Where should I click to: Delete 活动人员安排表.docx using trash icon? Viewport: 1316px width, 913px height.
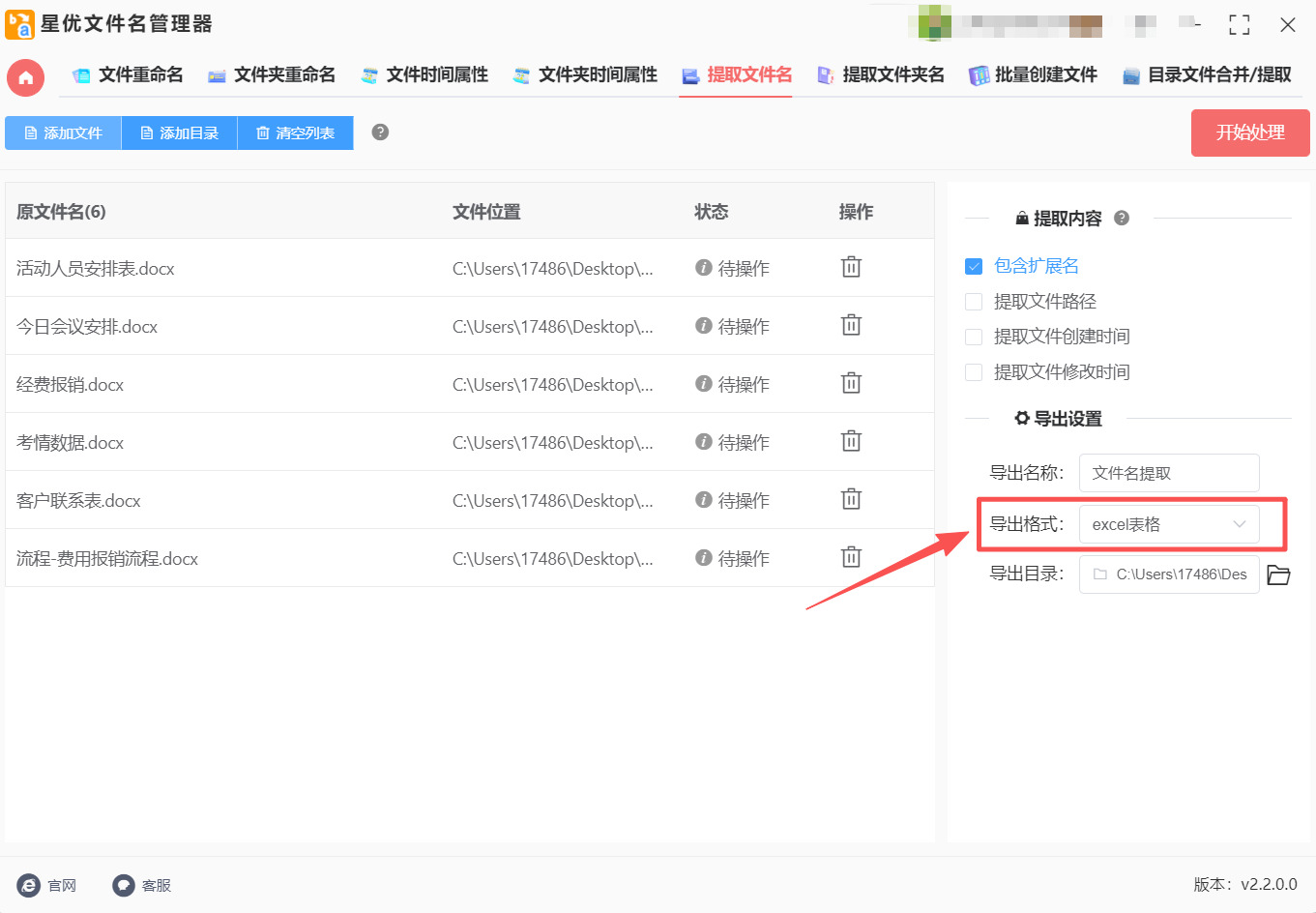point(851,268)
